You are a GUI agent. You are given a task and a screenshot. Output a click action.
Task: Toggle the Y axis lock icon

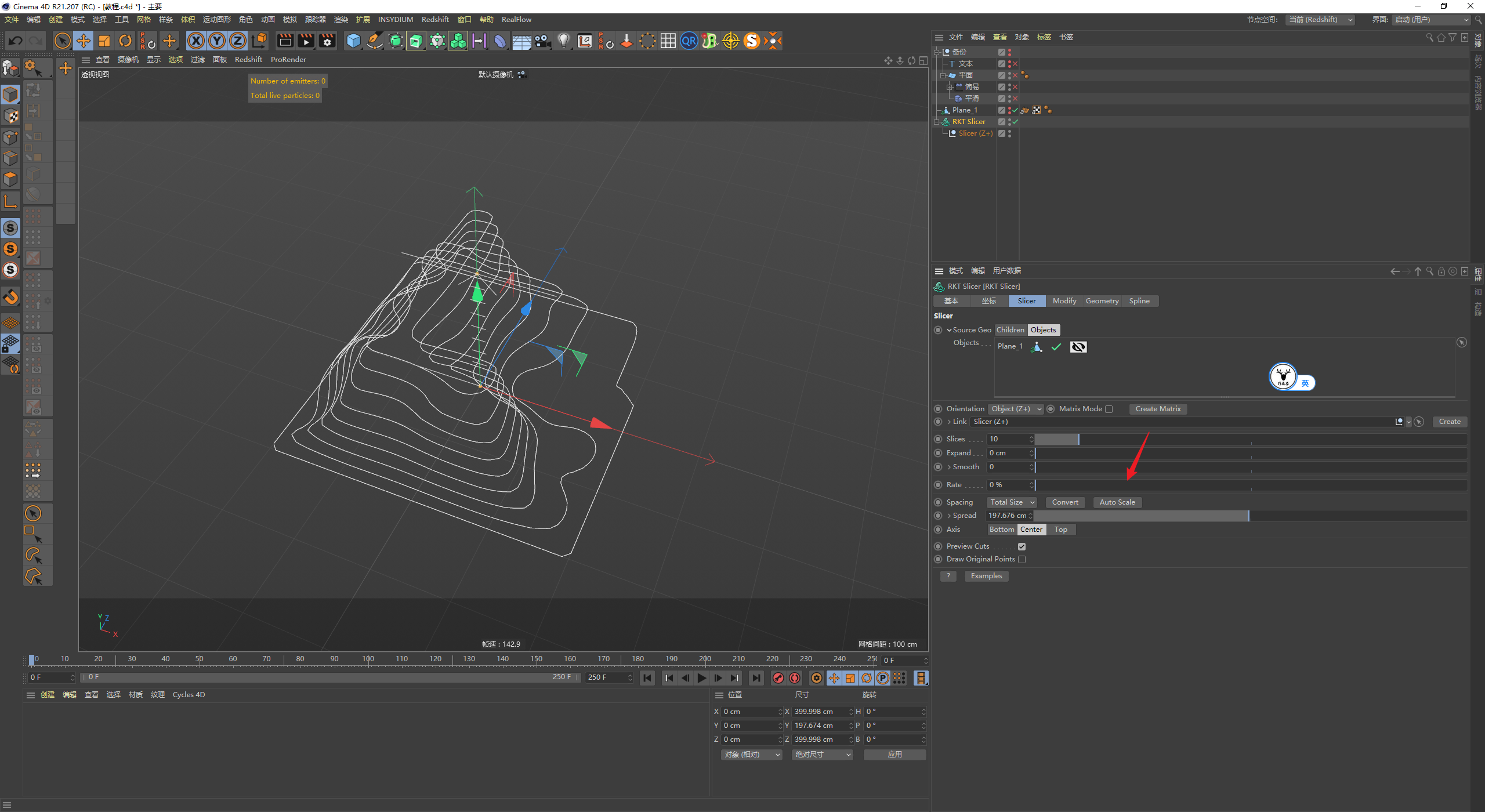(217, 41)
